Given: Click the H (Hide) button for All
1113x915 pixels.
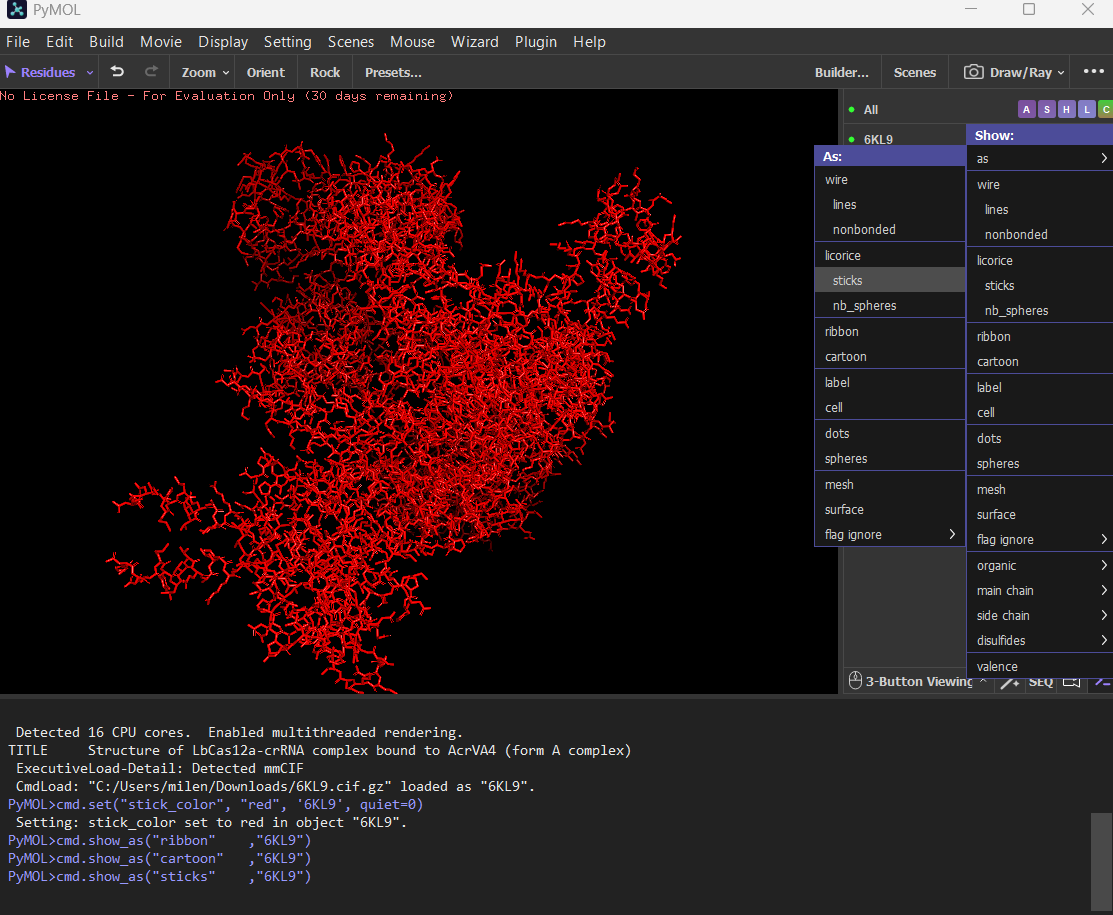Looking at the screenshot, I should (1066, 110).
